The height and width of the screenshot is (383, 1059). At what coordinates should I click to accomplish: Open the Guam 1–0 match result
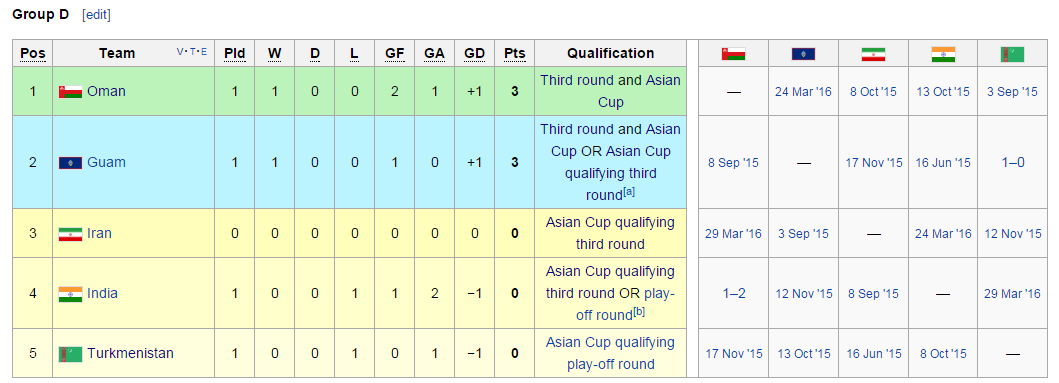1012,163
